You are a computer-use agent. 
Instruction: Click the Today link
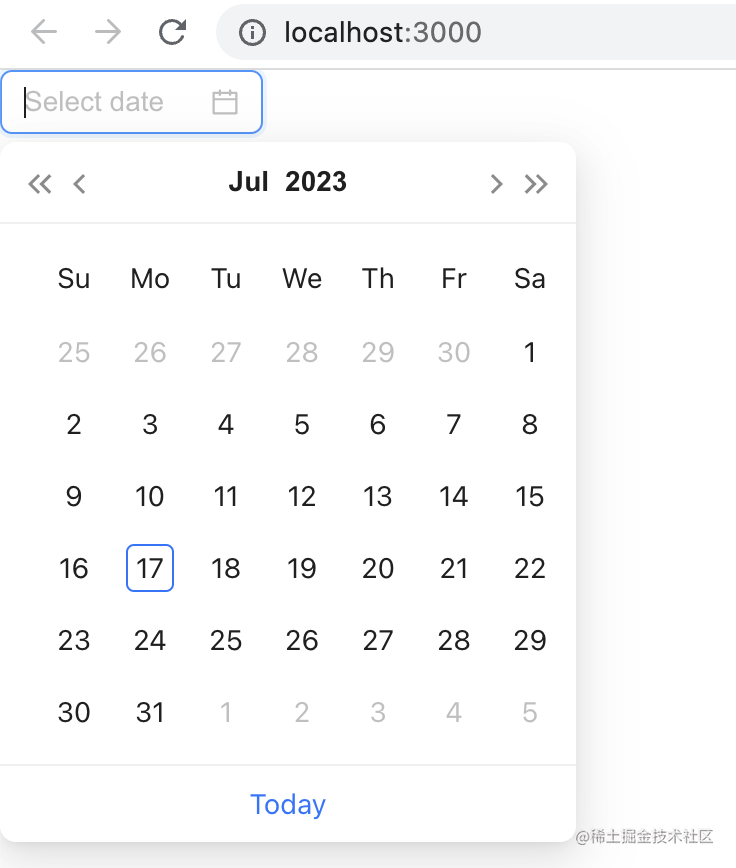(x=288, y=804)
